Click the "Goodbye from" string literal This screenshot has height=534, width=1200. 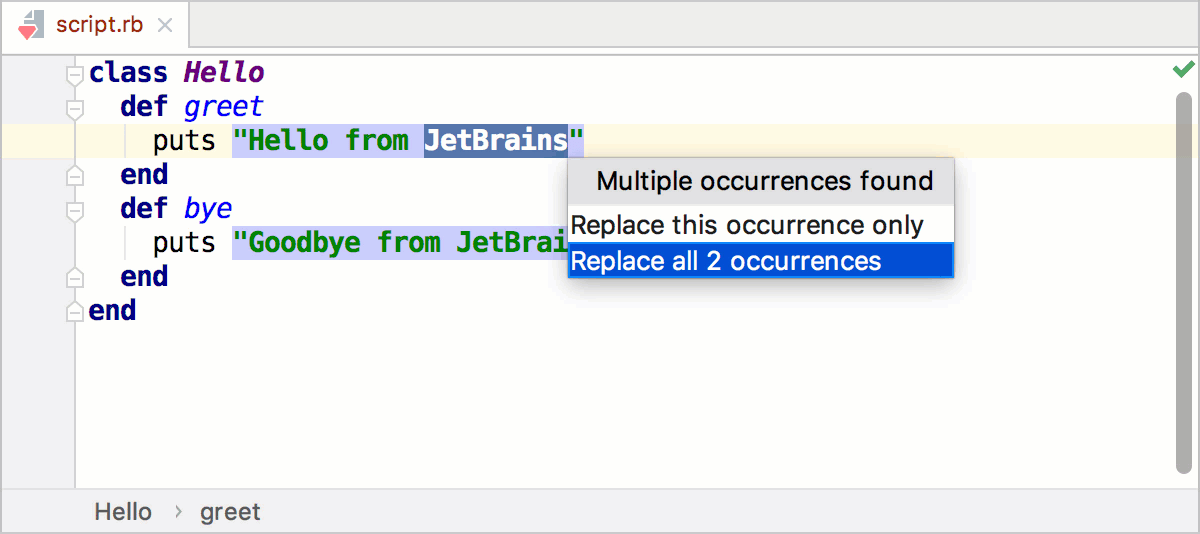point(340,243)
